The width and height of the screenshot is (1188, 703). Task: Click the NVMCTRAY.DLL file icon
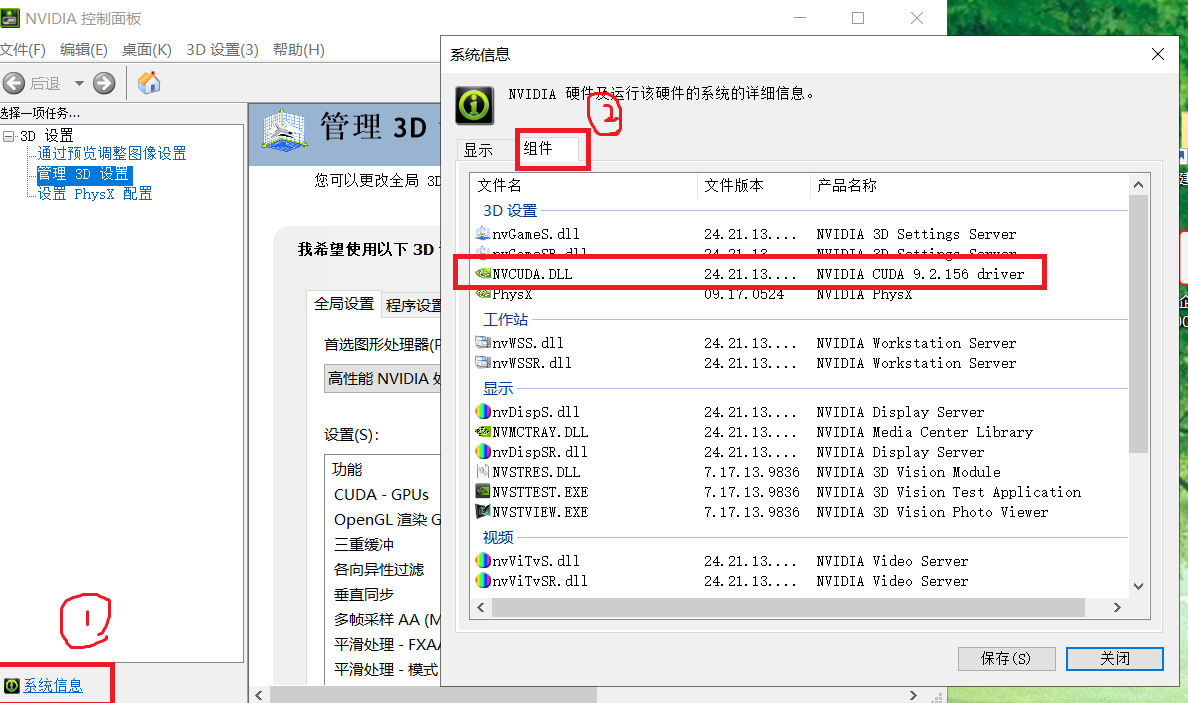(x=483, y=432)
